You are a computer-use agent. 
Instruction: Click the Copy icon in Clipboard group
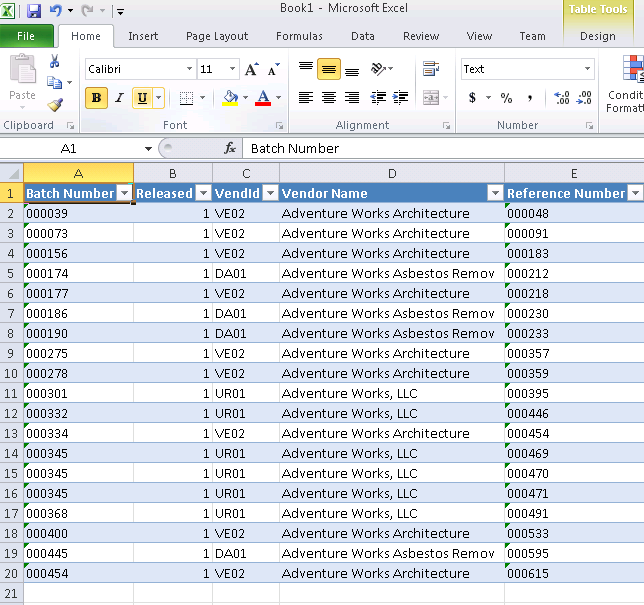tap(54, 83)
